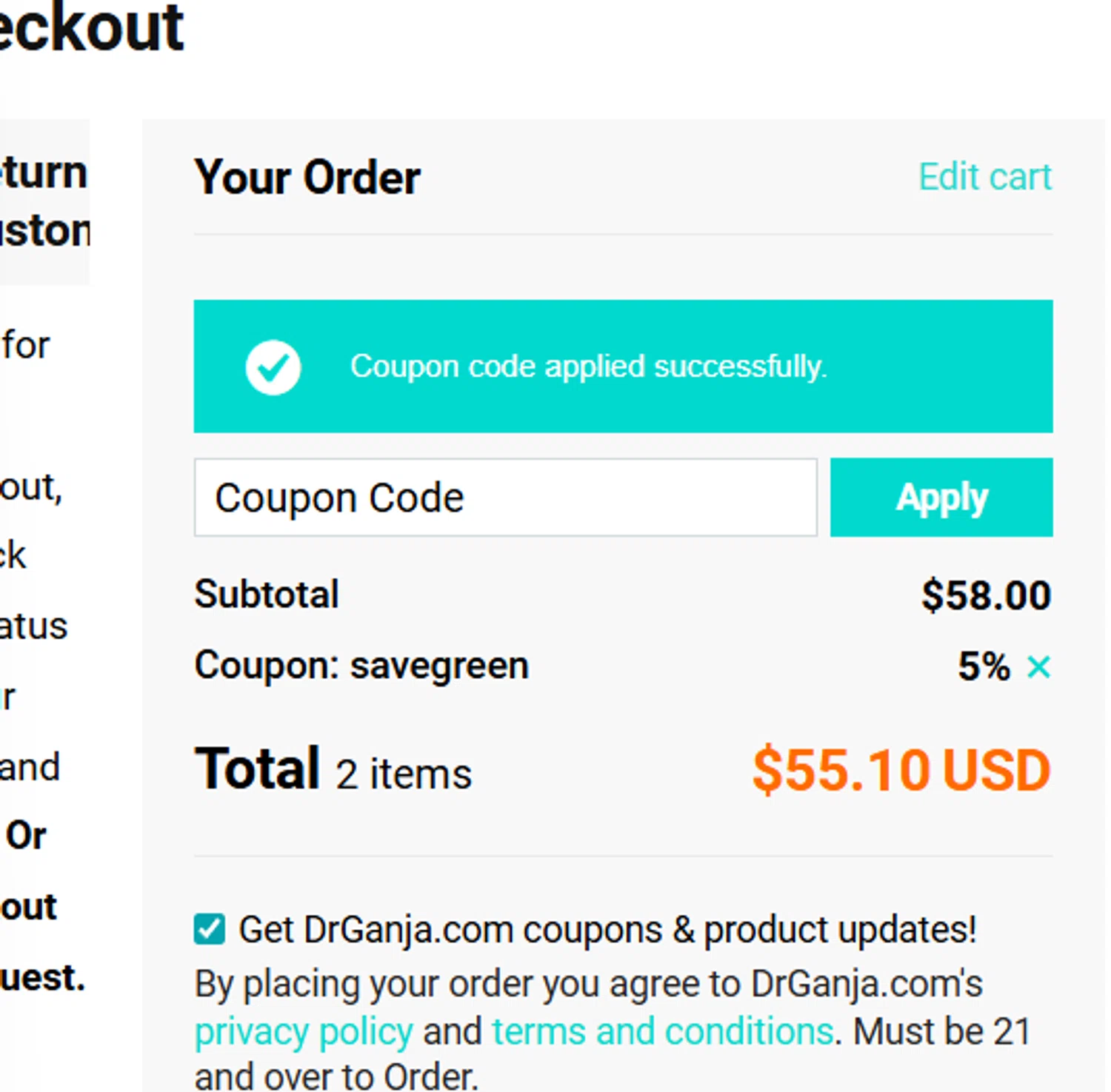
Task: Open the privacy policy link
Action: [x=304, y=1031]
